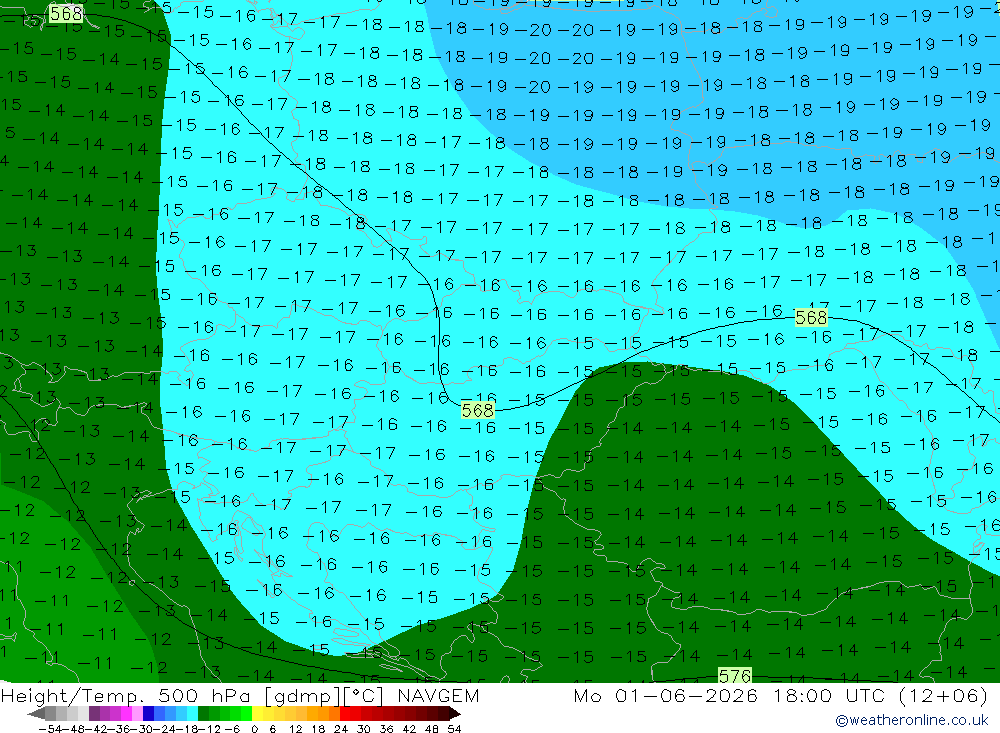Click the '-12' label on the color scale
The width and height of the screenshot is (1000, 733).
(x=209, y=729)
